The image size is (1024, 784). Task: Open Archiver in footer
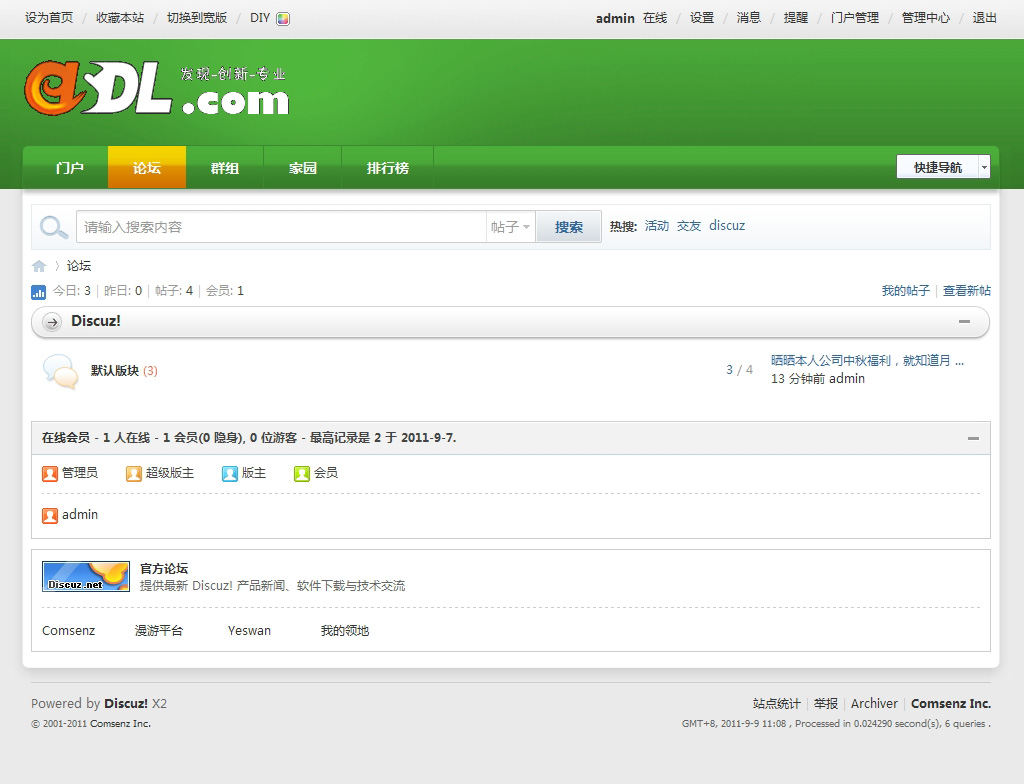874,704
